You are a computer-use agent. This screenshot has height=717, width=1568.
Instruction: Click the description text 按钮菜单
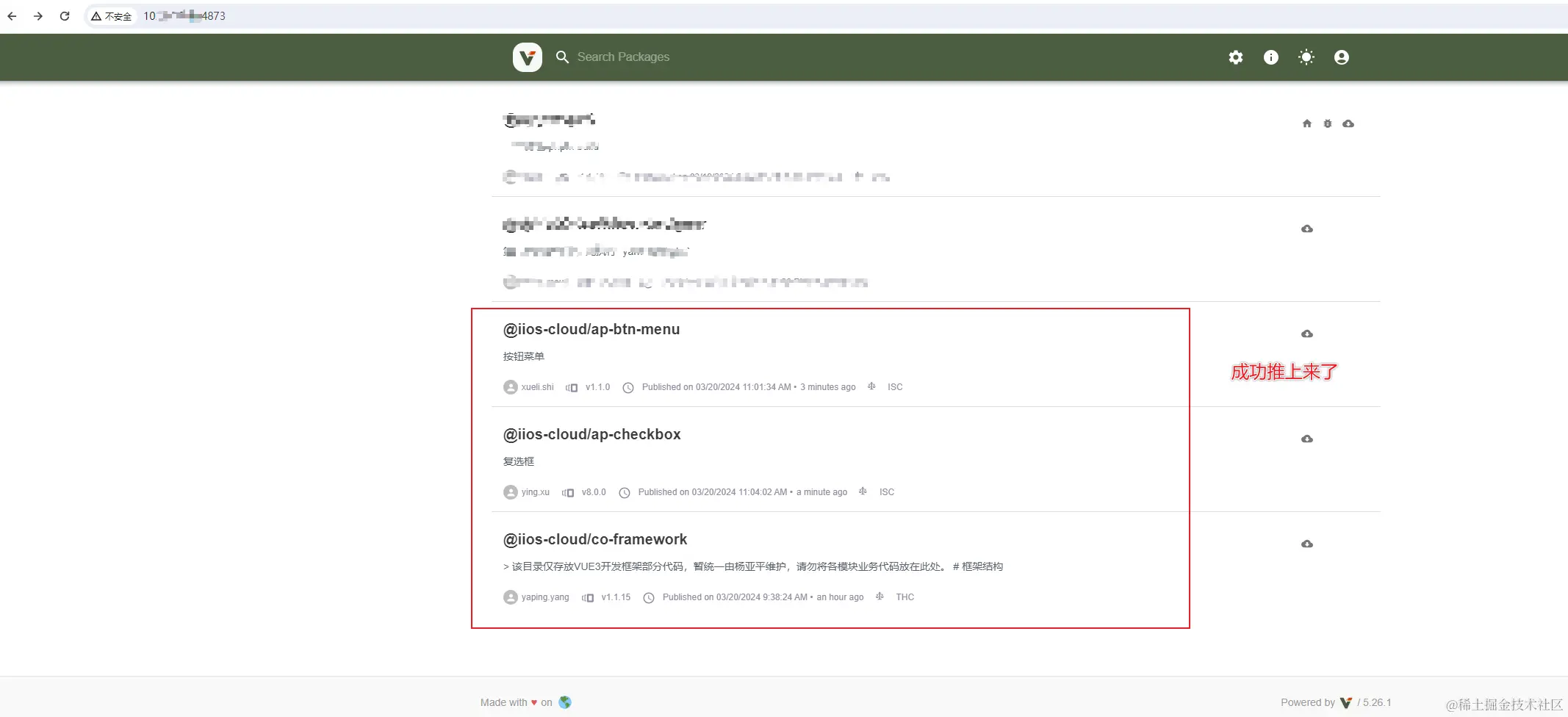(x=524, y=356)
